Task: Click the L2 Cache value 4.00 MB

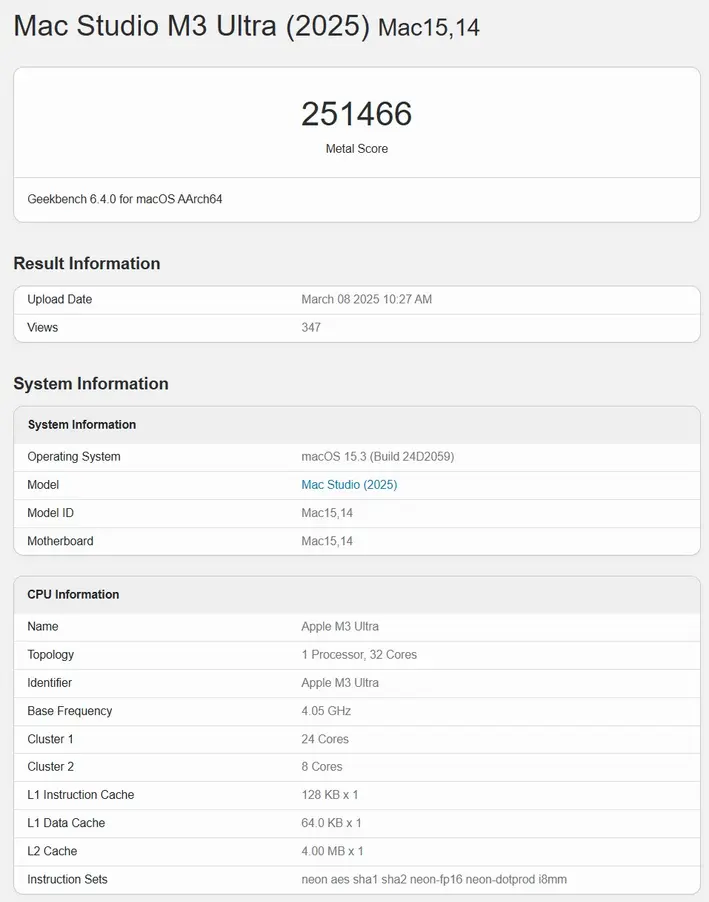Action: tap(331, 851)
